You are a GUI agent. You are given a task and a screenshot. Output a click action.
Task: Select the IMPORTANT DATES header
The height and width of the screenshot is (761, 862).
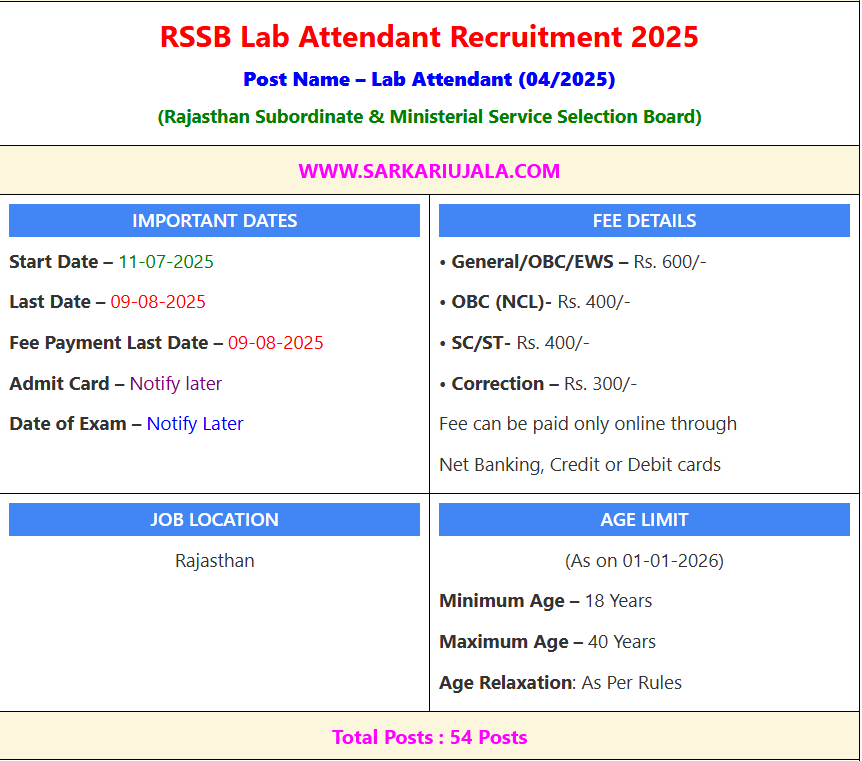(214, 221)
